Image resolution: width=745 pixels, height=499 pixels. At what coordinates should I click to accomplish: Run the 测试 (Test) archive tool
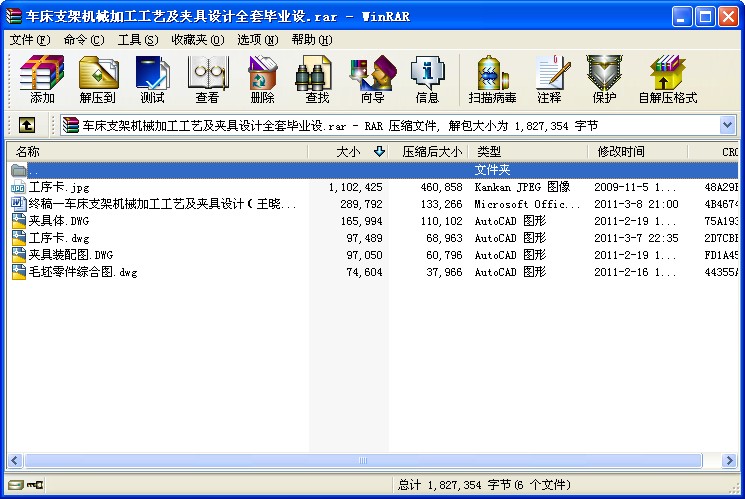(x=152, y=79)
